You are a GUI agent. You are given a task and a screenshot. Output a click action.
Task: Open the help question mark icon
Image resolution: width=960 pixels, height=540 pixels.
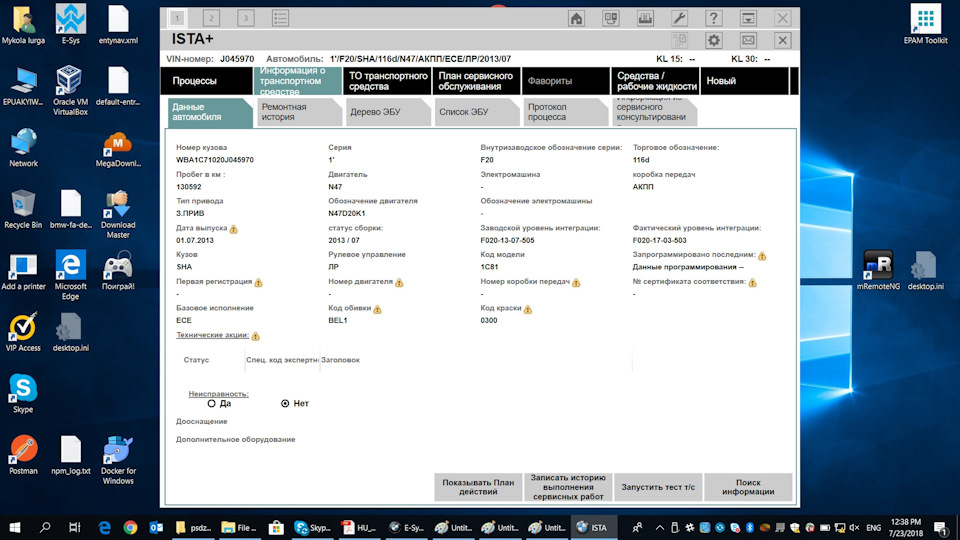713,18
